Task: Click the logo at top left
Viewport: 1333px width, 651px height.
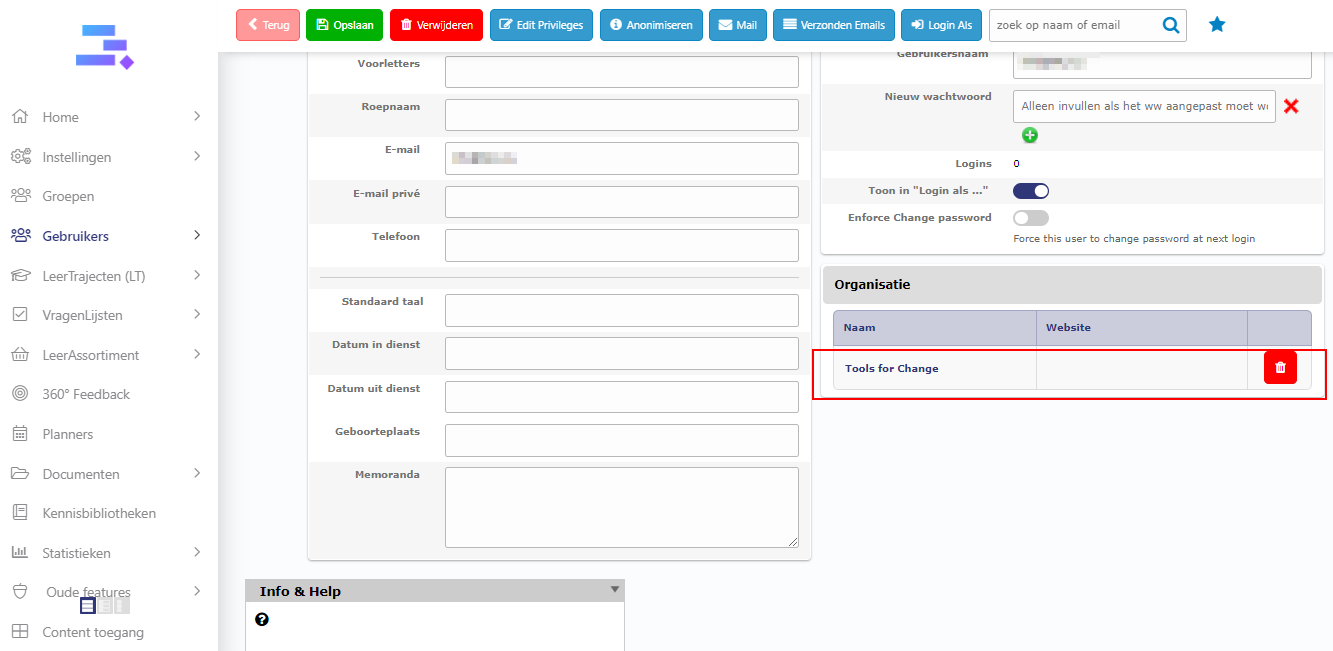Action: pyautogui.click(x=105, y=47)
